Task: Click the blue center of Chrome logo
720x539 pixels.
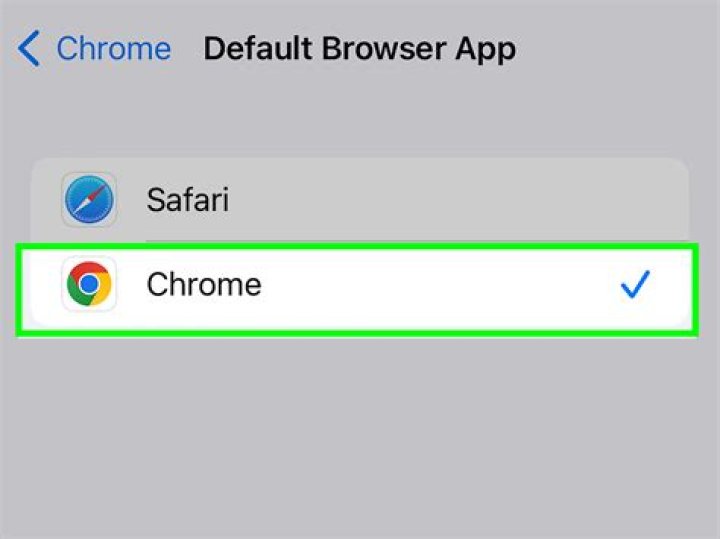Action: coord(89,285)
